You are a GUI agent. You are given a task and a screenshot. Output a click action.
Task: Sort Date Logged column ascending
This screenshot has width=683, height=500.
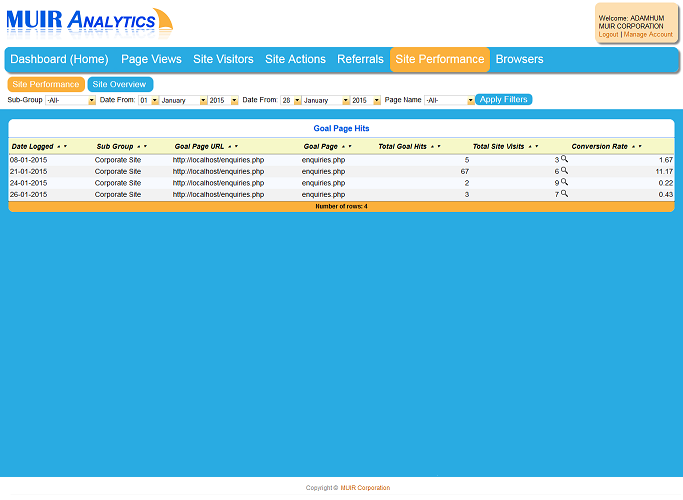(58, 147)
